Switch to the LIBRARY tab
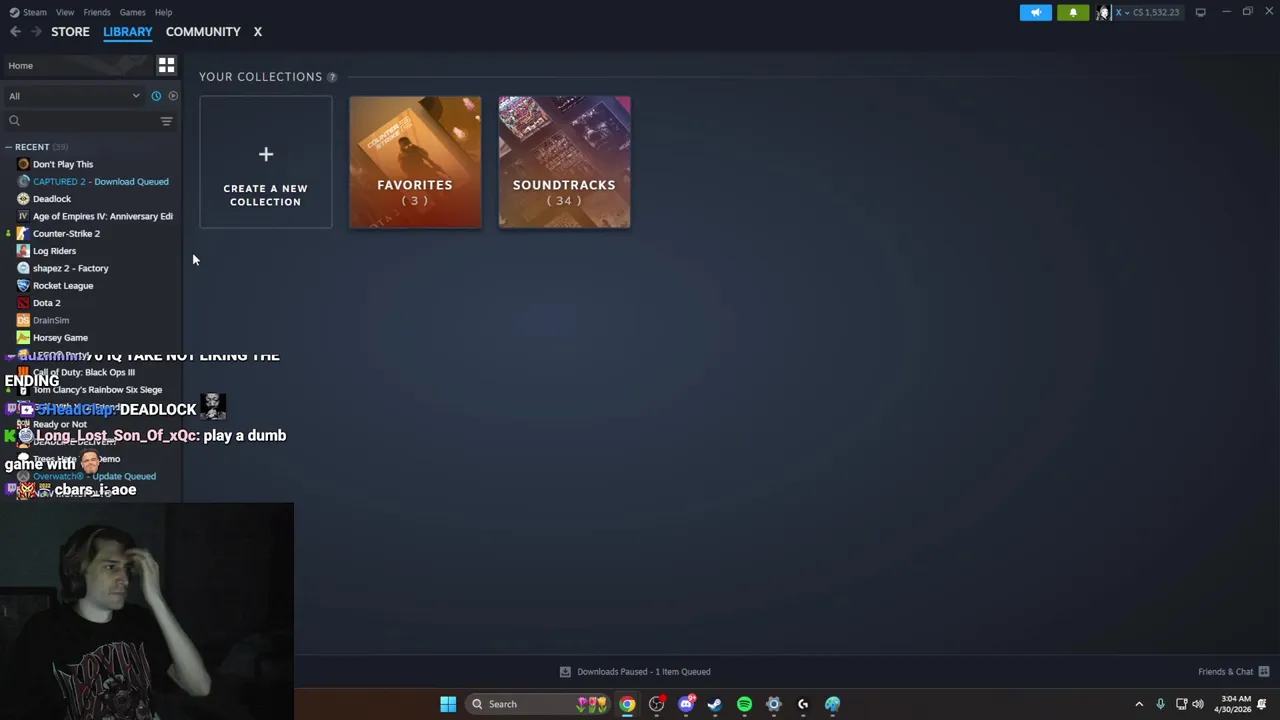This screenshot has height=720, width=1280. pos(127,32)
